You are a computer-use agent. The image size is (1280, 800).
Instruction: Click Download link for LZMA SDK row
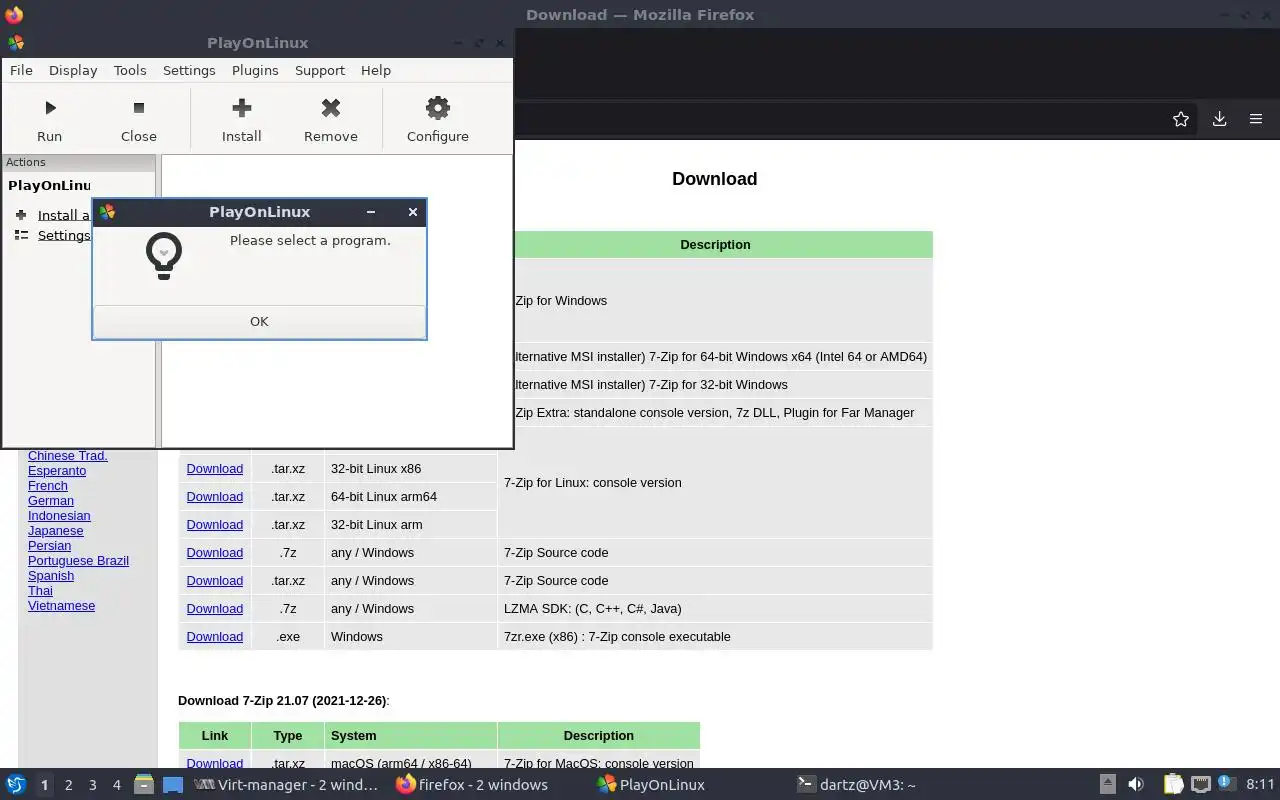click(214, 608)
